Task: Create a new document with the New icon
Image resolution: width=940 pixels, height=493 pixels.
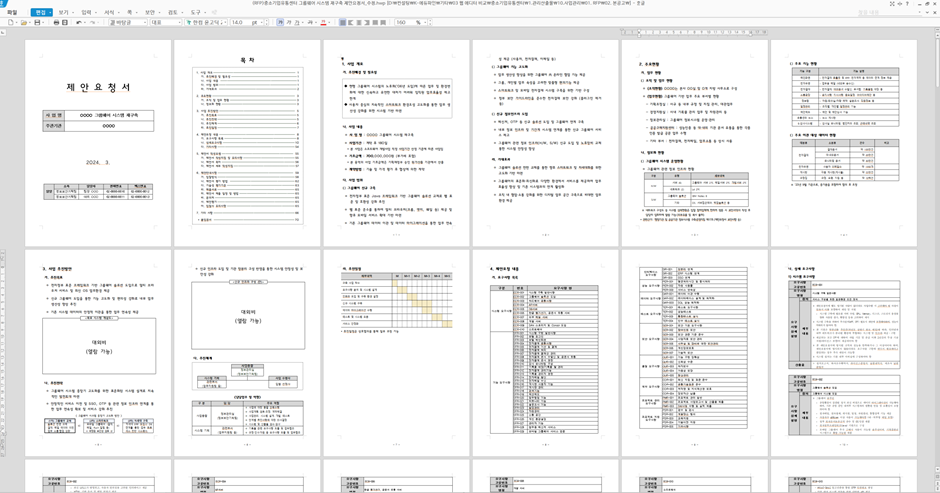Action: pos(11,22)
